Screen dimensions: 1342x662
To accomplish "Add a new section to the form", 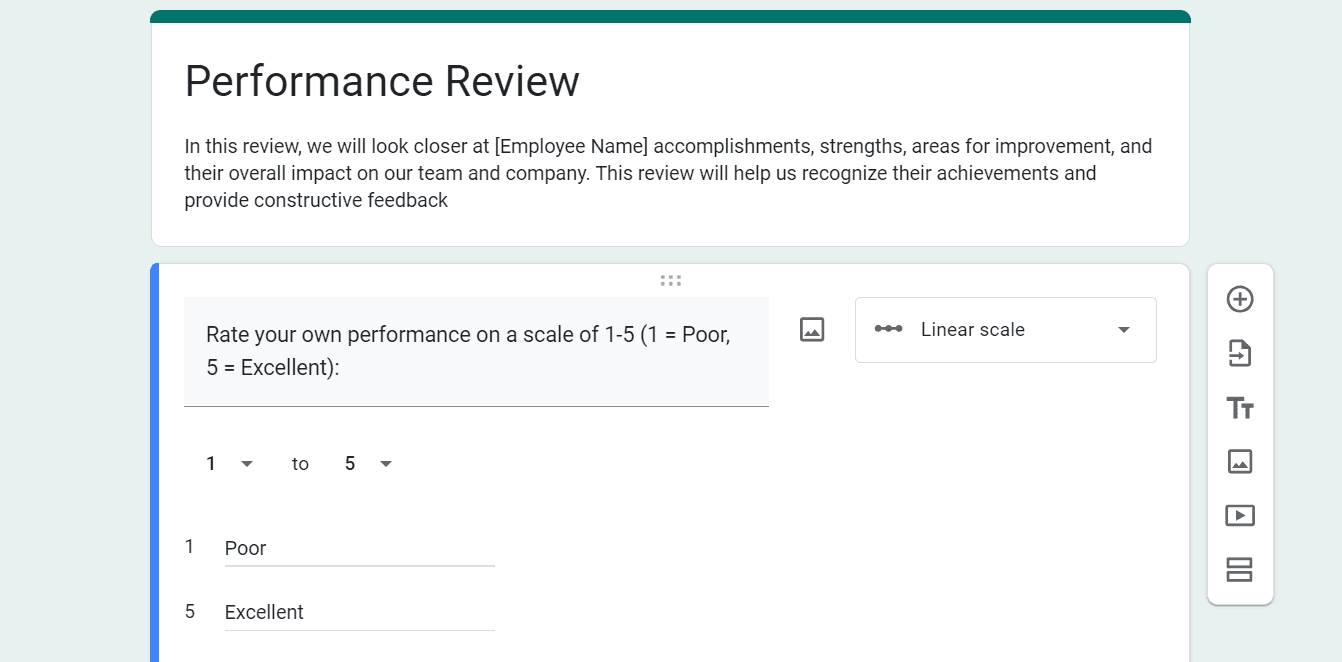I will (1240, 570).
